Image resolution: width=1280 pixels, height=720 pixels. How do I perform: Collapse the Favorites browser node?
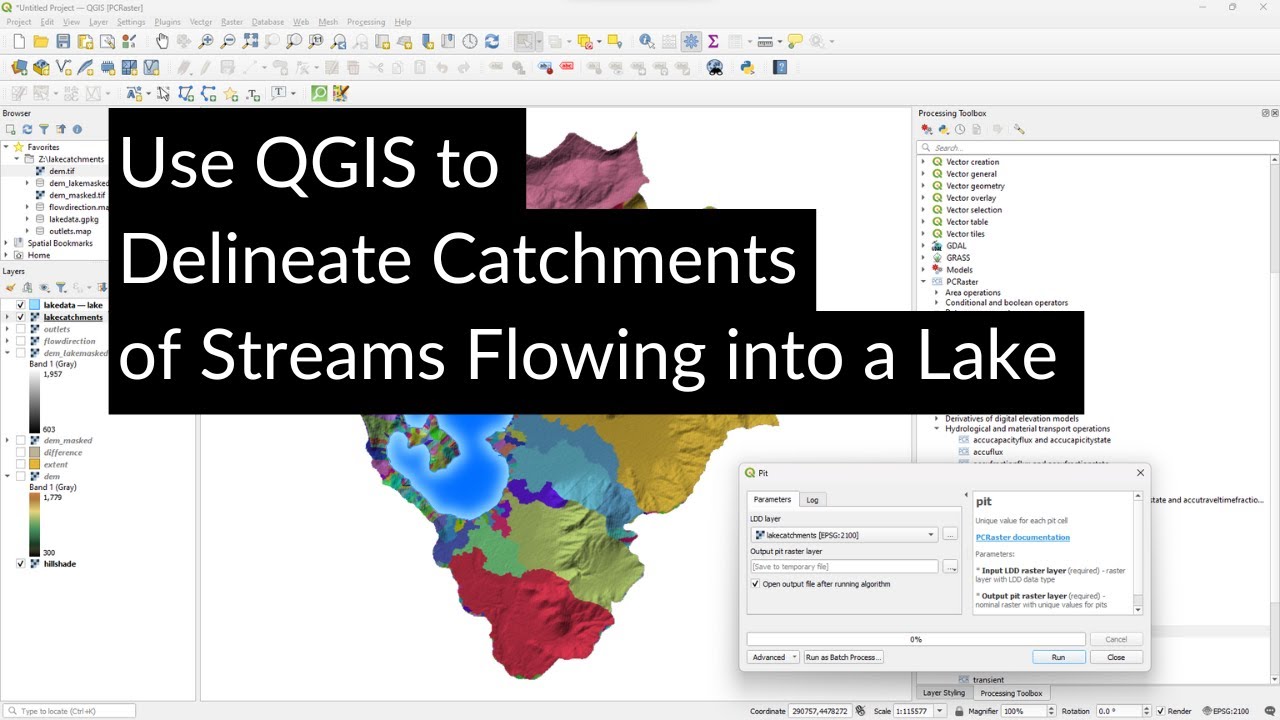[x=7, y=147]
